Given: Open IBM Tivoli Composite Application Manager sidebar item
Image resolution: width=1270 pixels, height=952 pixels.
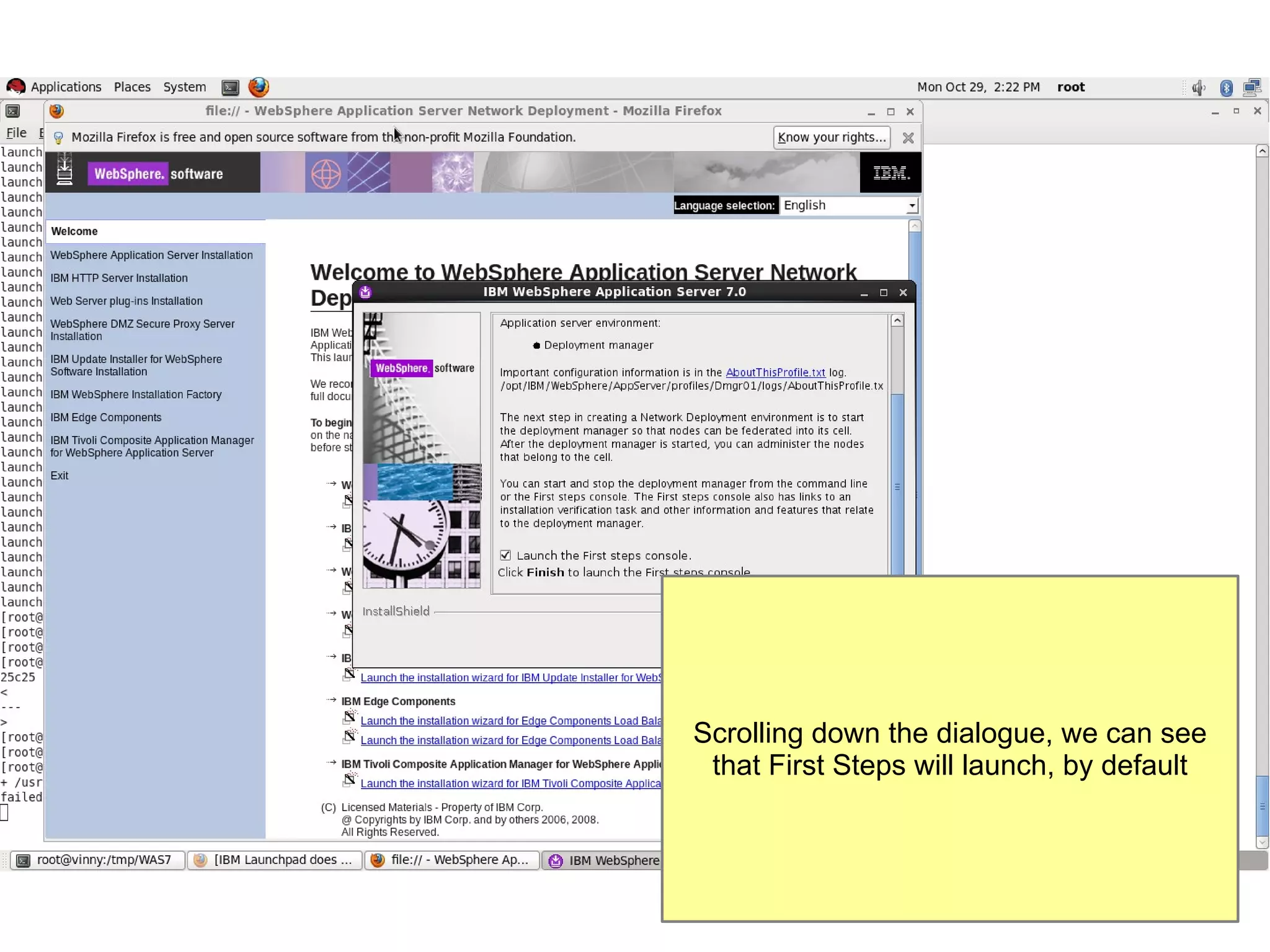Looking at the screenshot, I should [152, 447].
